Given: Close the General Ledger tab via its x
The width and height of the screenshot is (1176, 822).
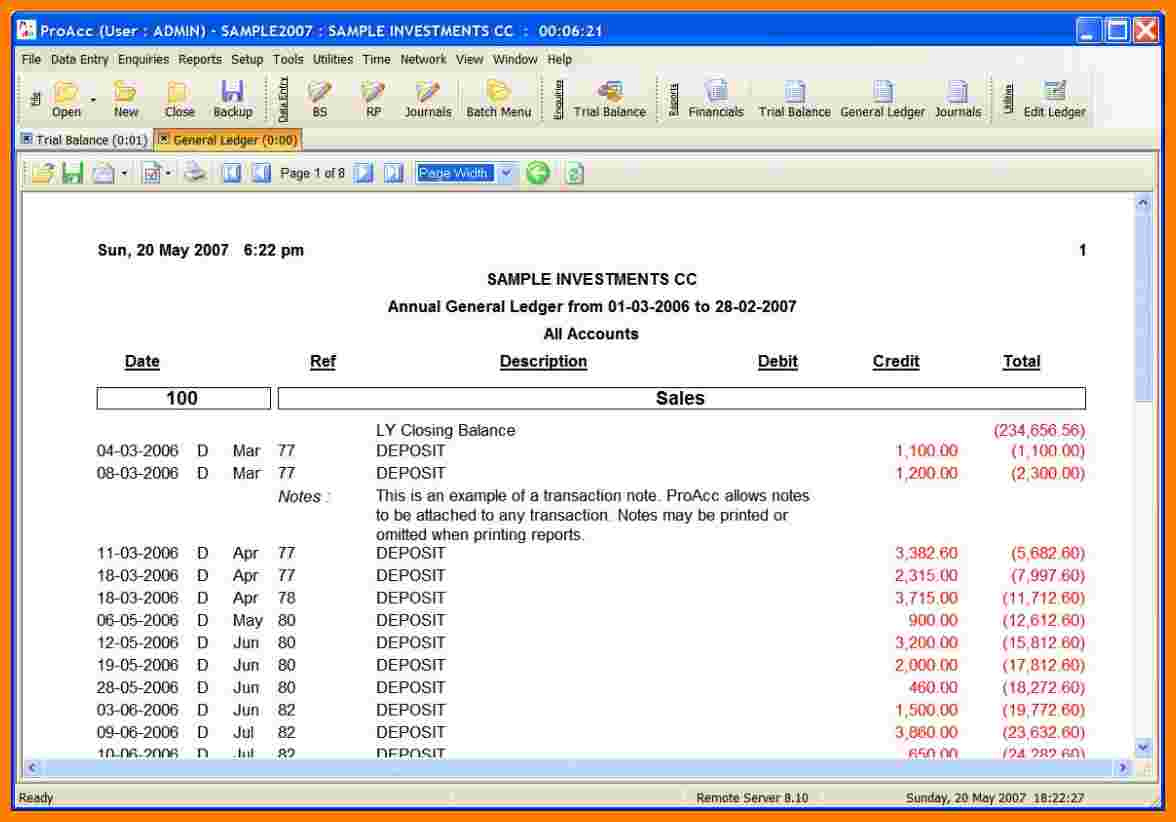Looking at the screenshot, I should tap(164, 139).
